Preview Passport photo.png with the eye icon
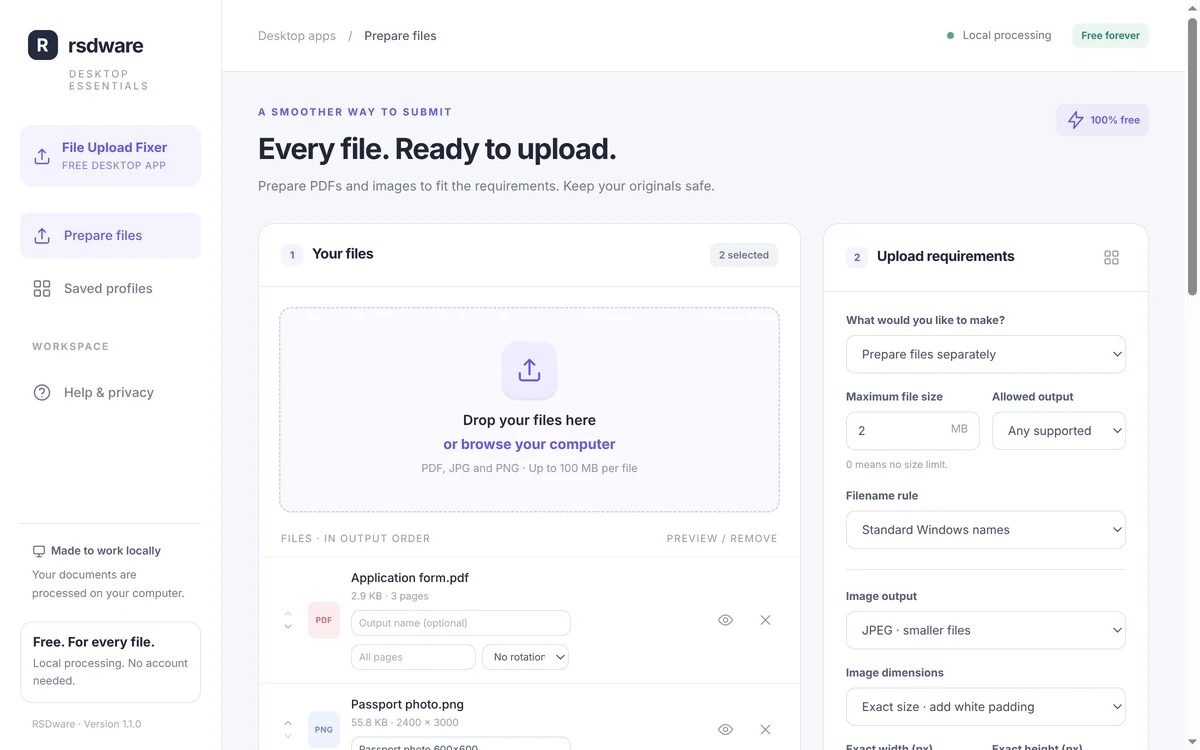Screen dimensions: 1200x750 pos(725,729)
